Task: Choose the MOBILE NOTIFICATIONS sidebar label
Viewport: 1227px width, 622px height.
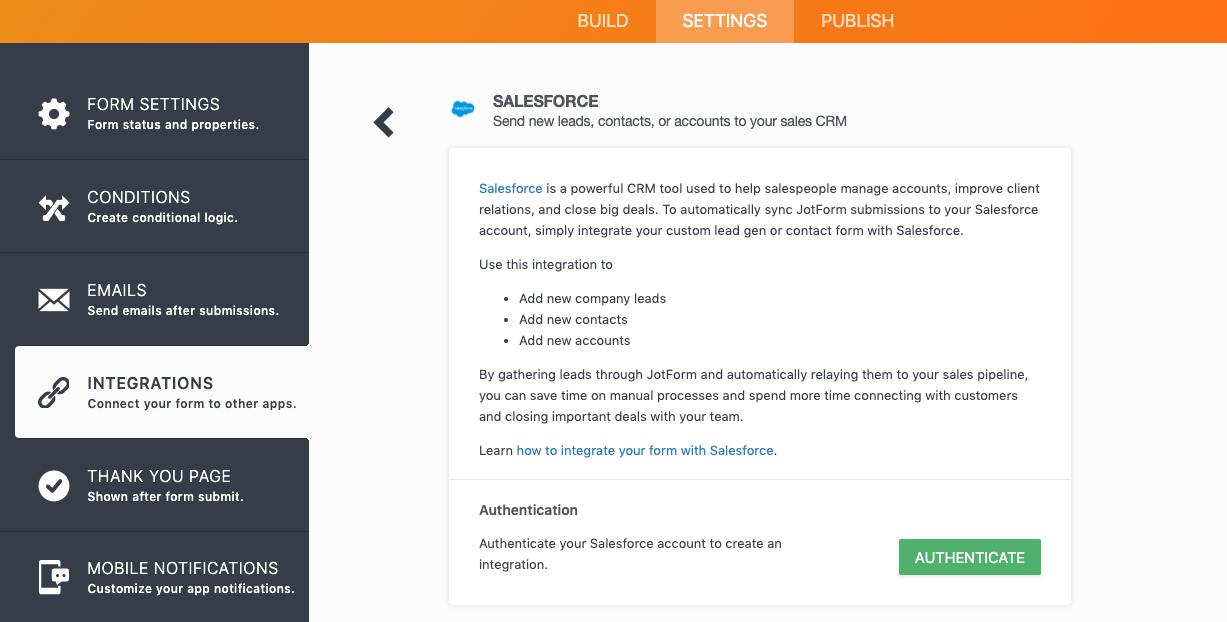Action: click(183, 568)
